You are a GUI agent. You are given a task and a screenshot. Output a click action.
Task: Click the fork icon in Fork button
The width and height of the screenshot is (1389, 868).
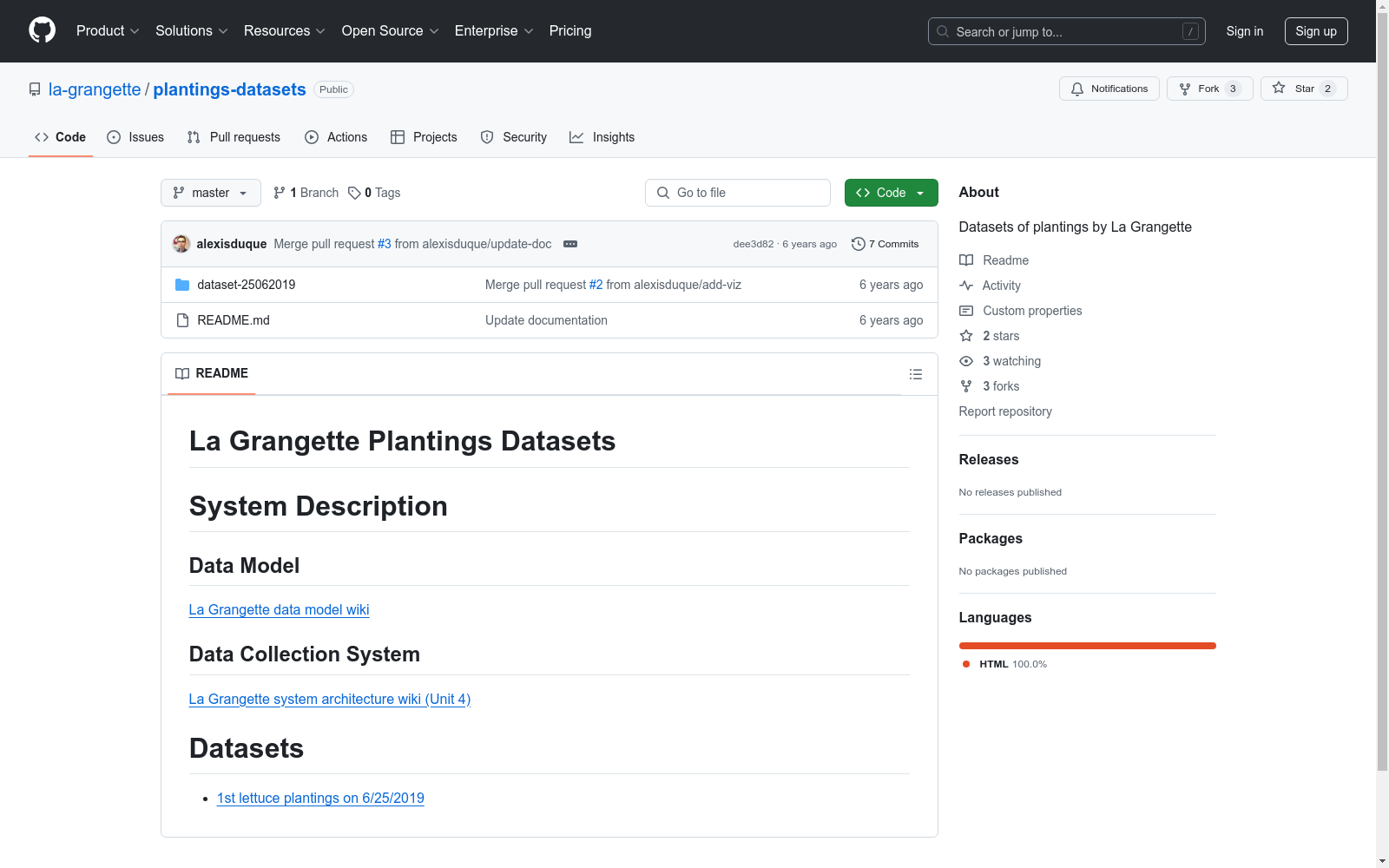(x=1185, y=89)
